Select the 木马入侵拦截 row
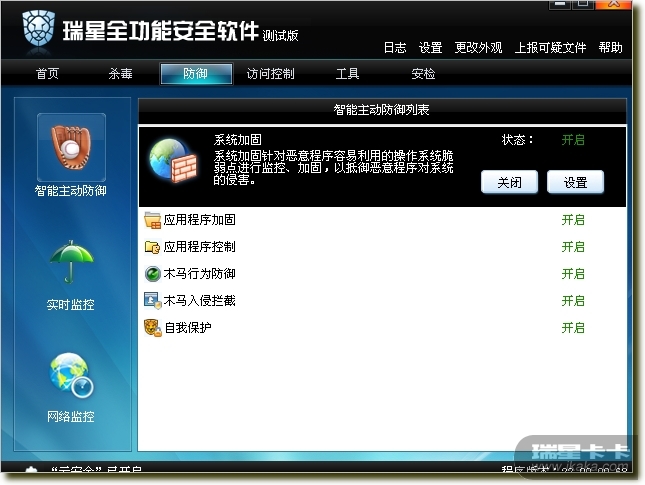 tap(382, 301)
